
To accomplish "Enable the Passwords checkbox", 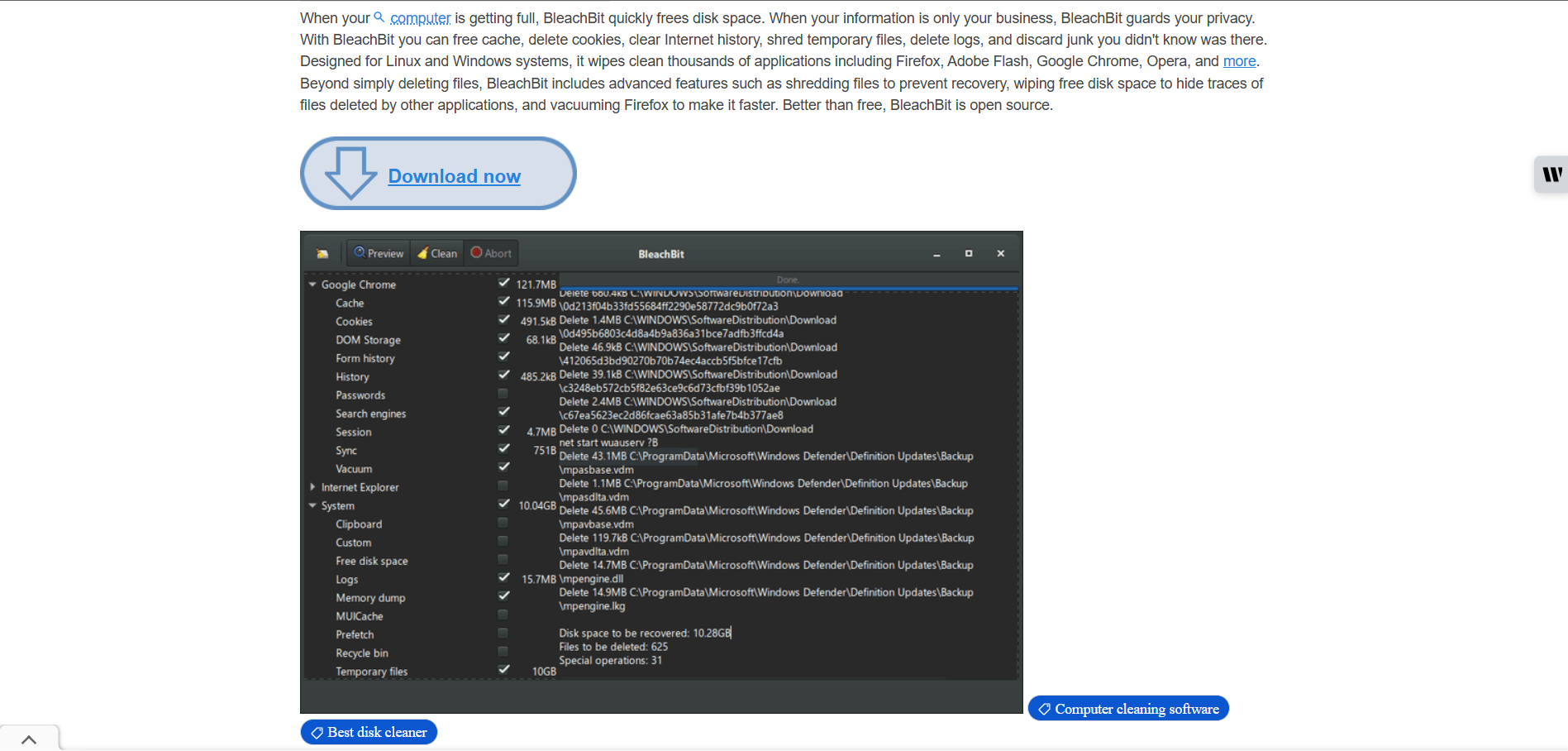I will (503, 394).
